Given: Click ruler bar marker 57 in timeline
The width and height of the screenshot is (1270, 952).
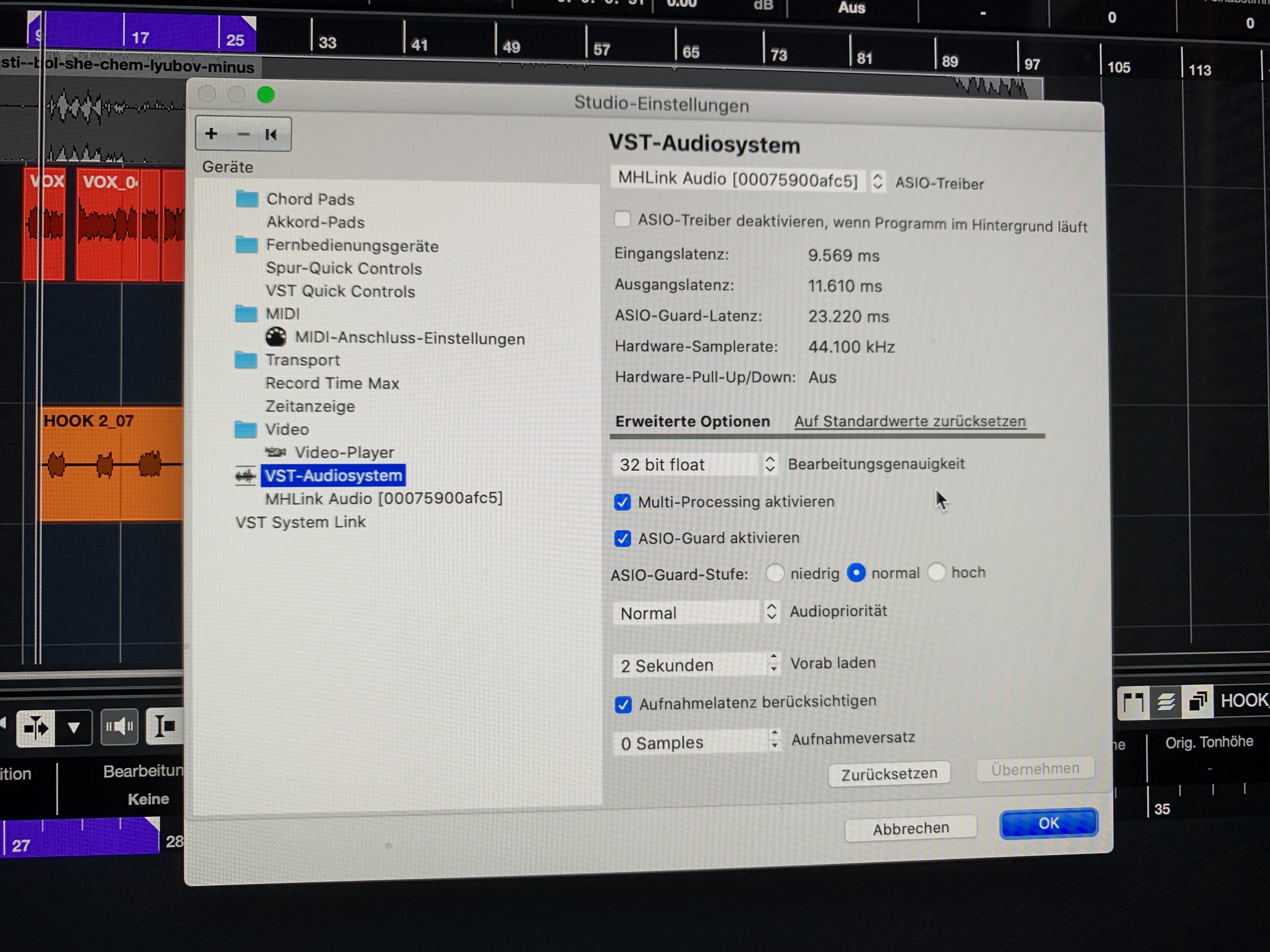Looking at the screenshot, I should (x=601, y=49).
